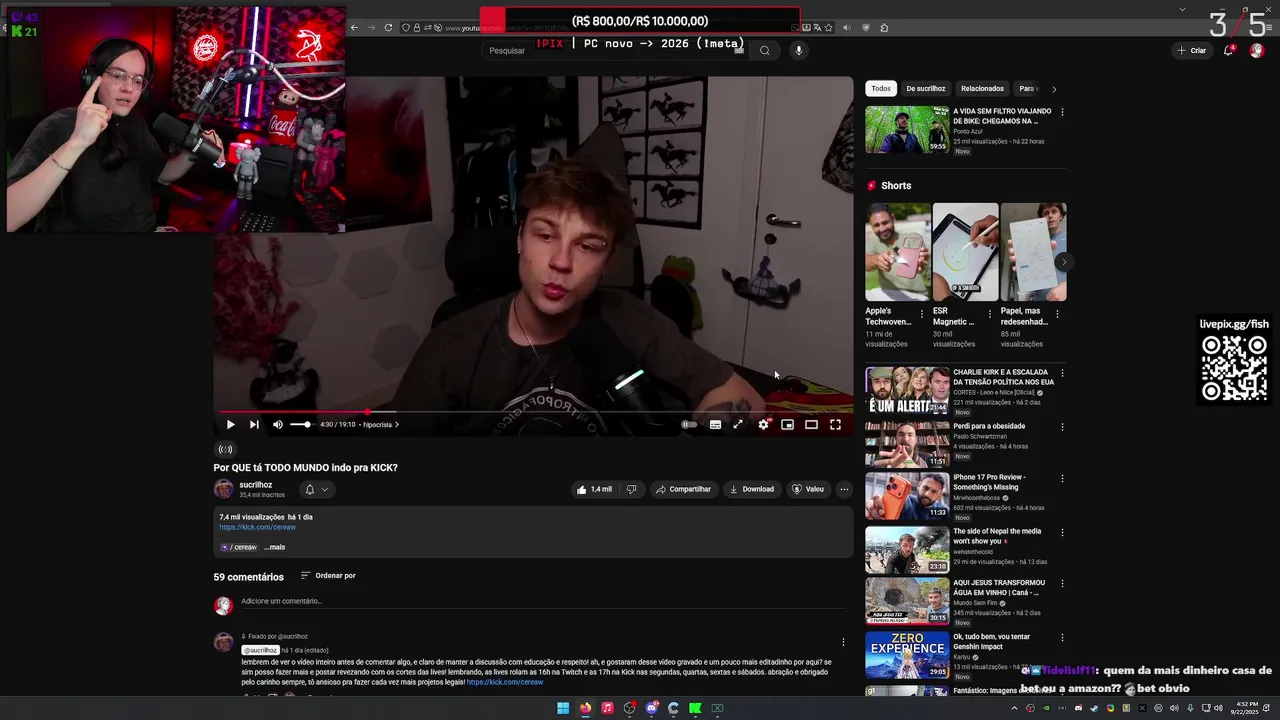Show more Shorts with right arrow
Screen dimensions: 1280x720
(1064, 262)
